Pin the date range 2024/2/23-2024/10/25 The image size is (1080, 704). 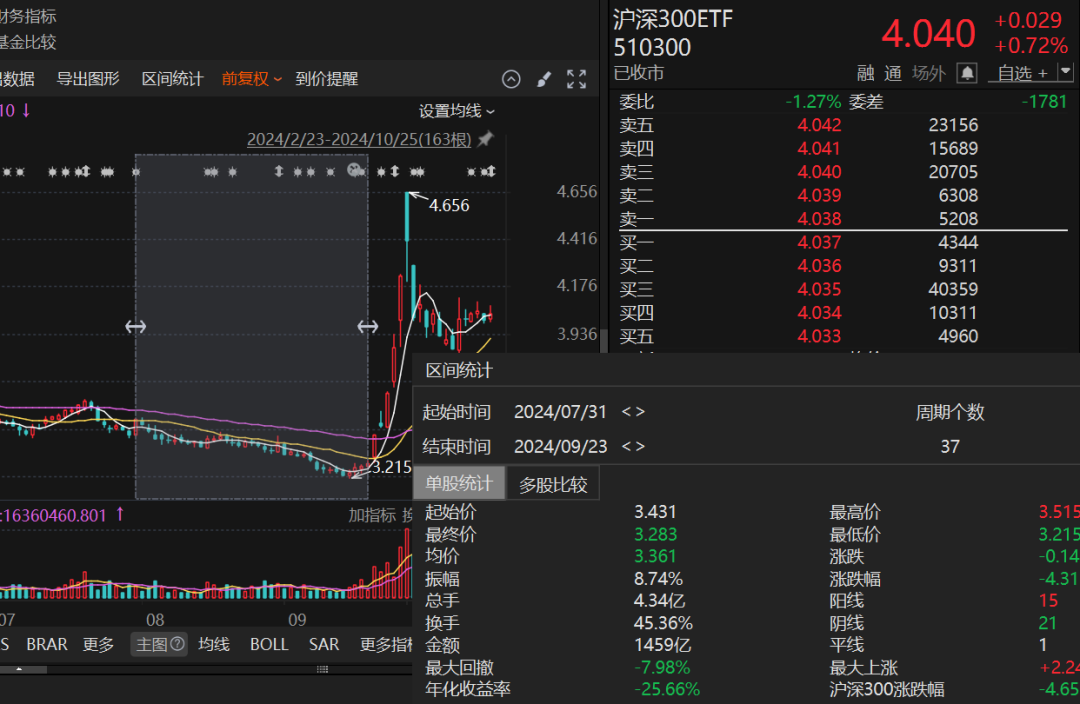[486, 138]
